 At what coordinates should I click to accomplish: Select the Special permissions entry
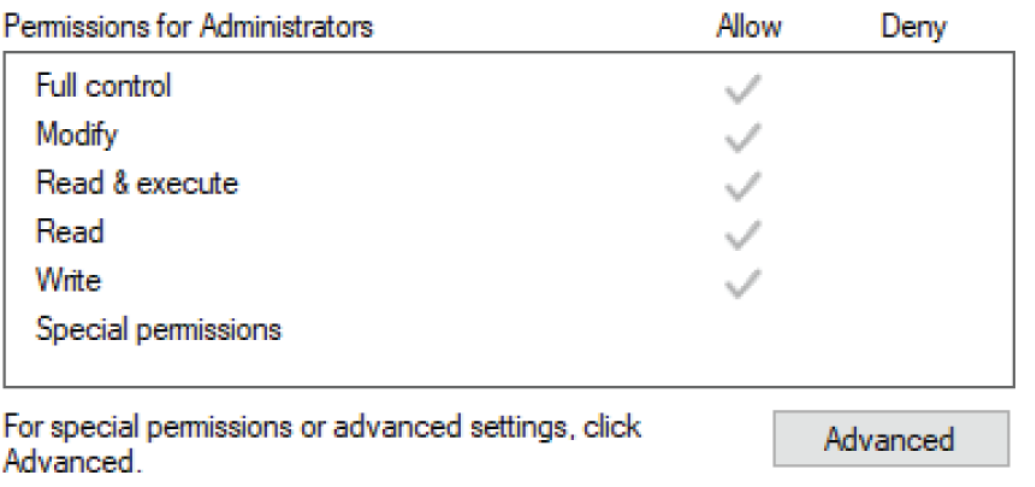(x=158, y=330)
